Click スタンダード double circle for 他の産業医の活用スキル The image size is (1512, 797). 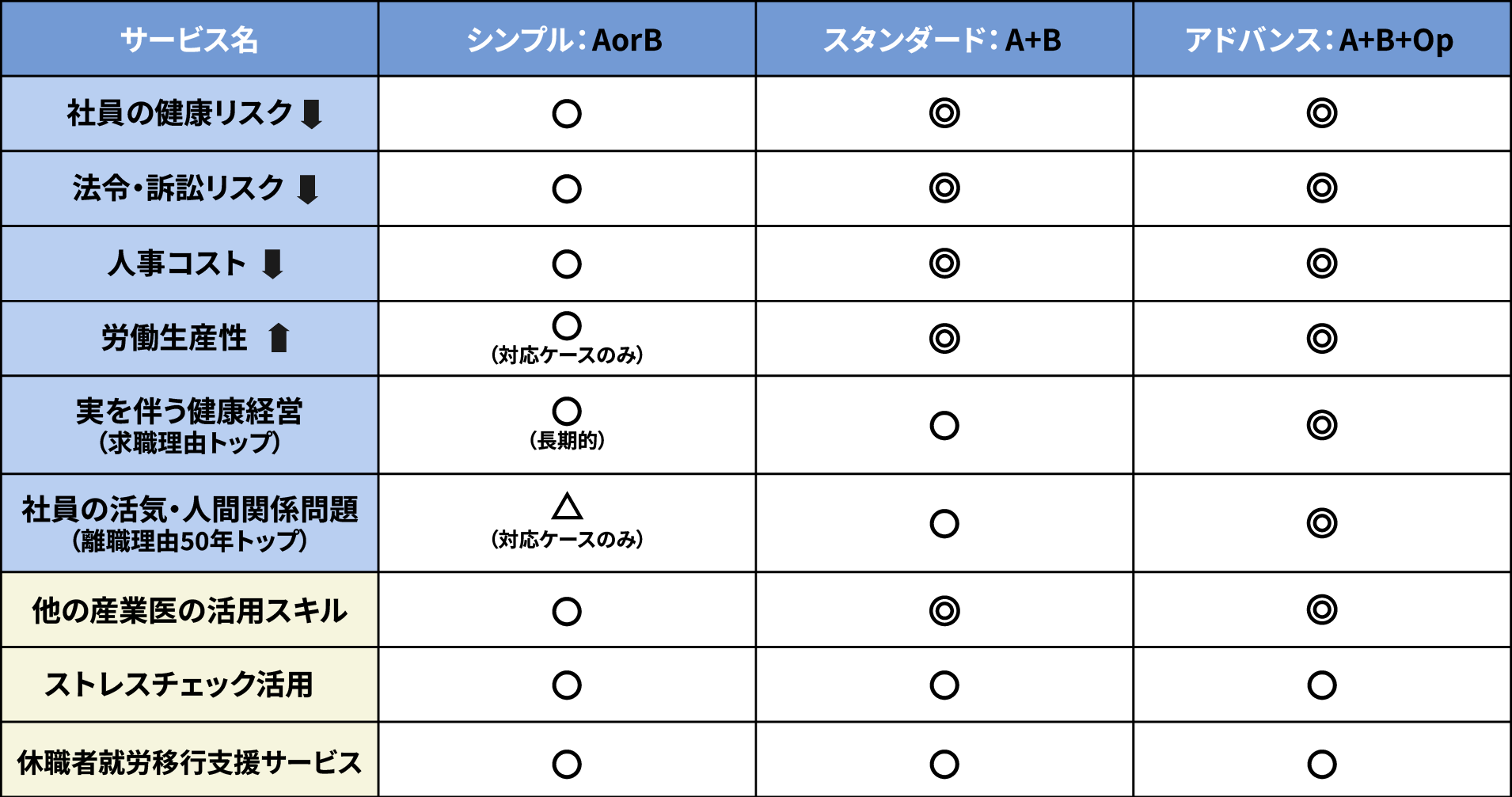[944, 610]
